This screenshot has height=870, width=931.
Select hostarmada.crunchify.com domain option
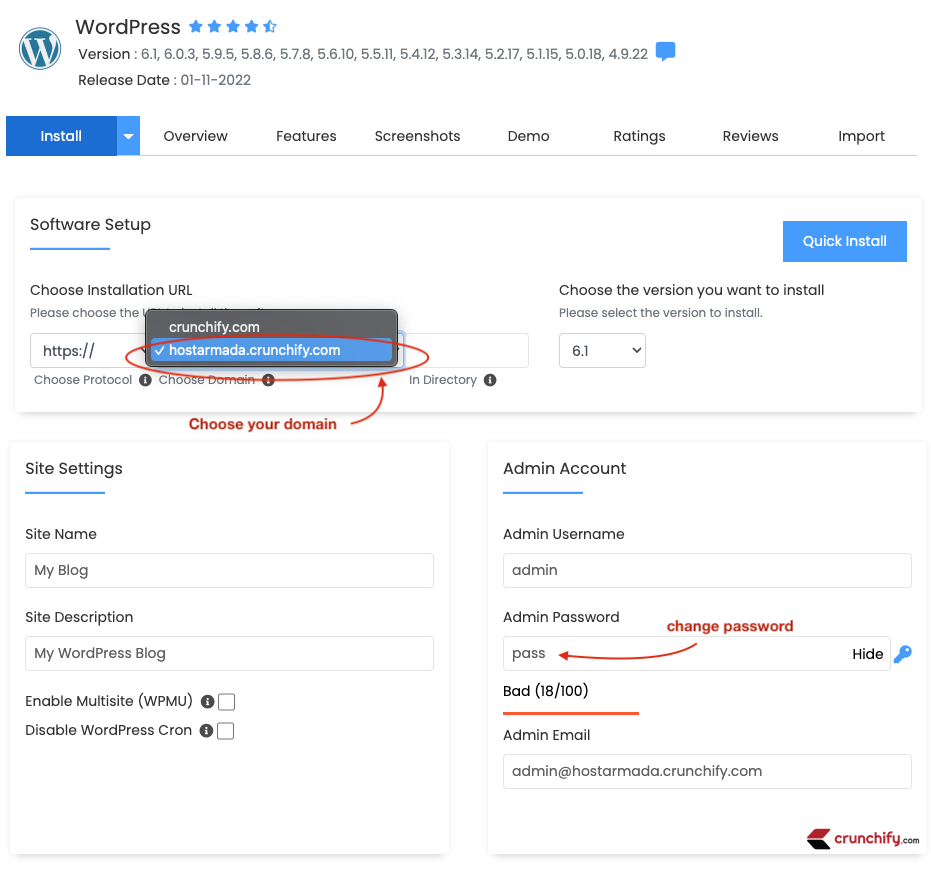271,350
